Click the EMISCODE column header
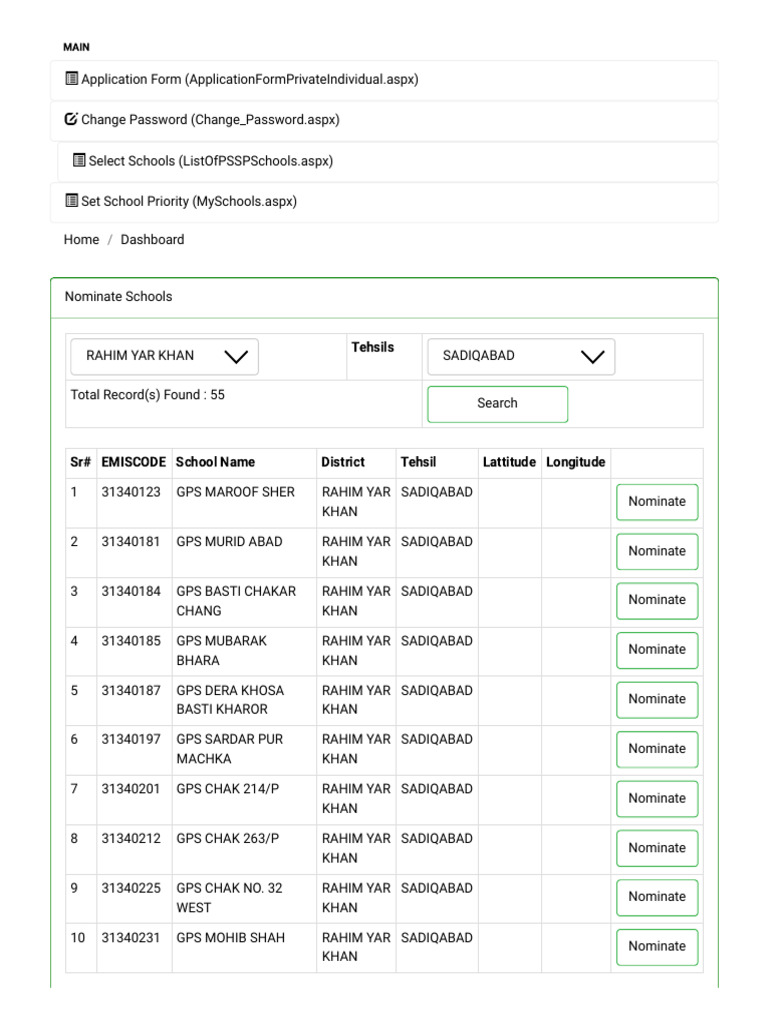The height and width of the screenshot is (1024, 768). (133, 462)
